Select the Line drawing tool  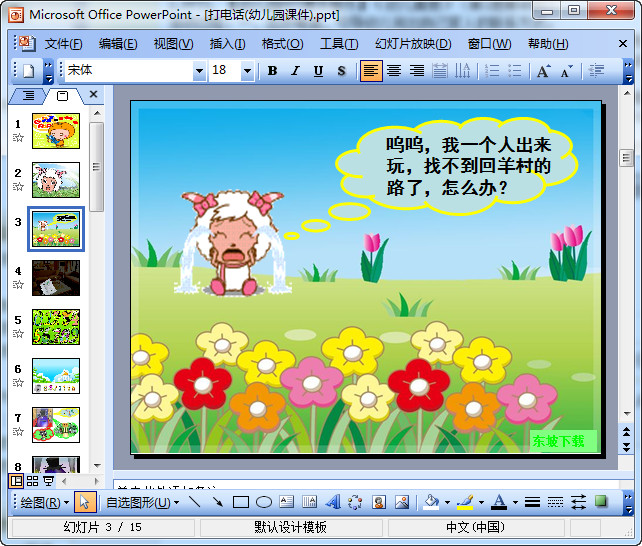coord(194,502)
